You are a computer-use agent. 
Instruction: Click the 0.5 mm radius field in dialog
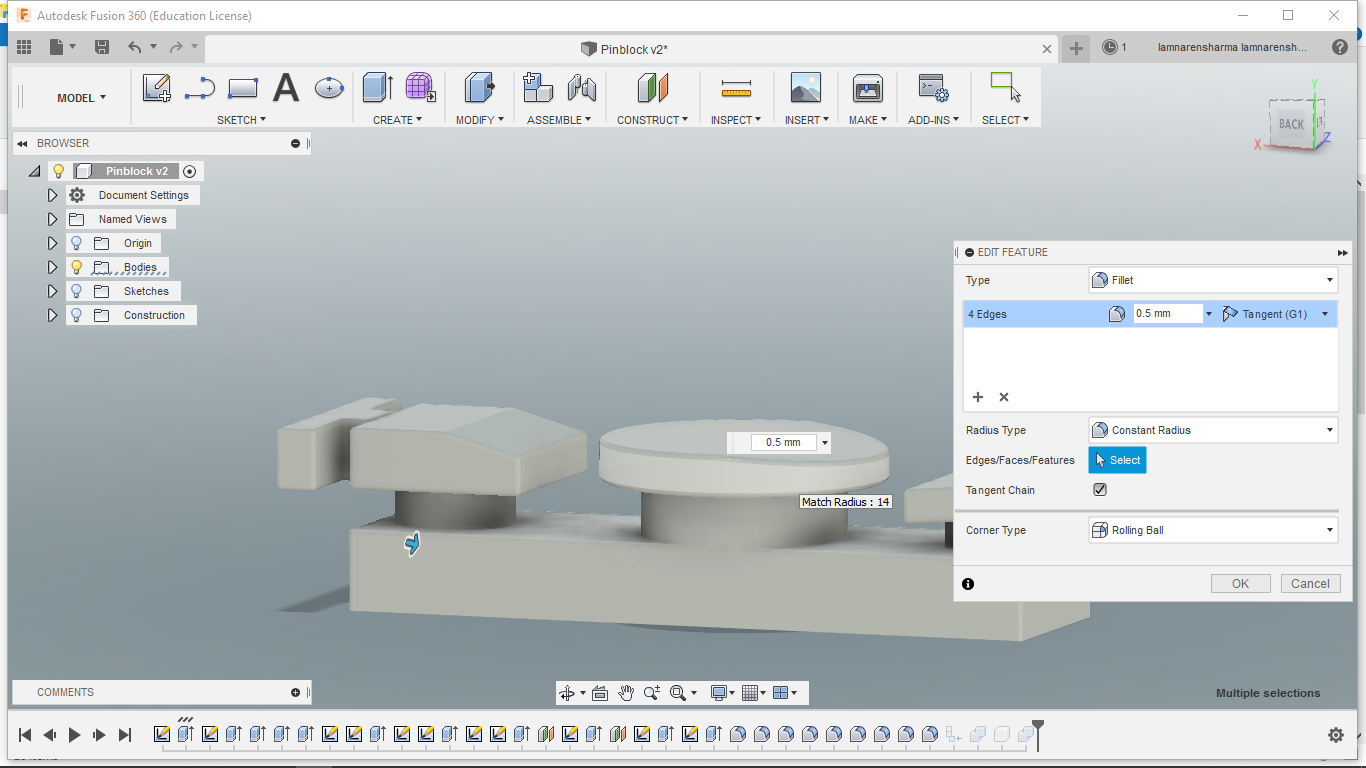[x=1166, y=314]
